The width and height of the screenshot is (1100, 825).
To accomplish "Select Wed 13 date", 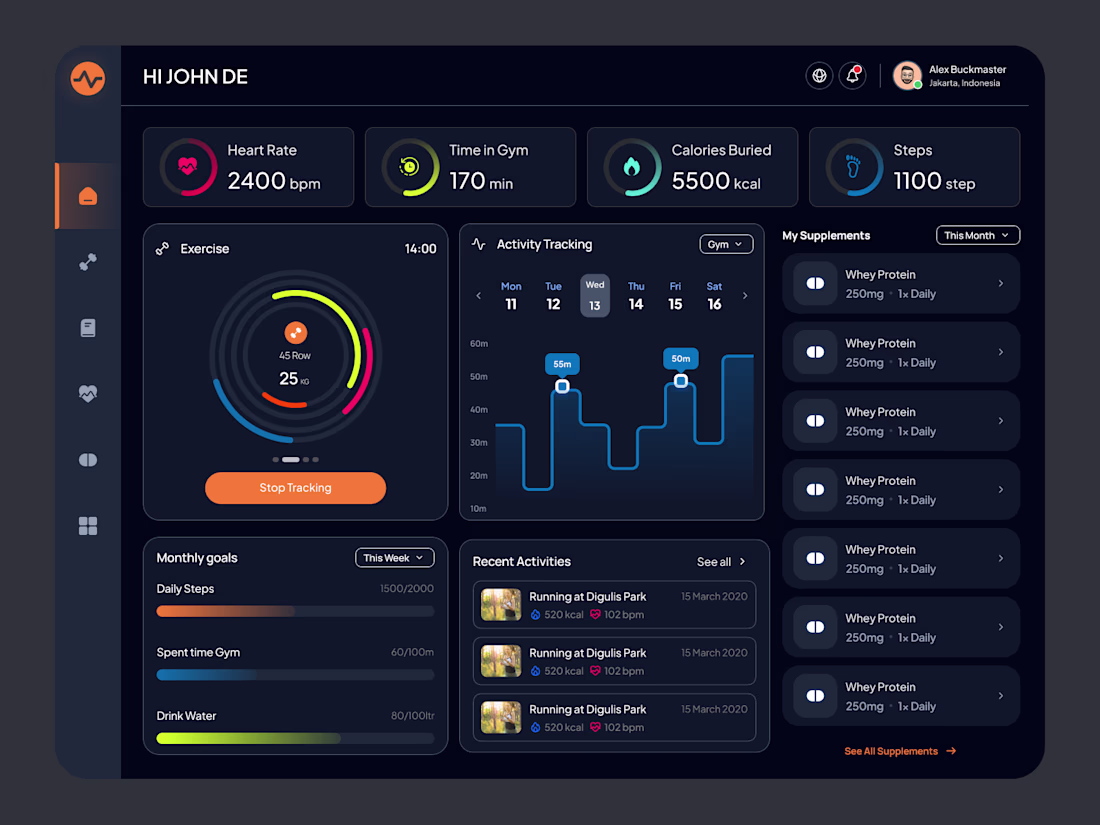I will click(594, 295).
